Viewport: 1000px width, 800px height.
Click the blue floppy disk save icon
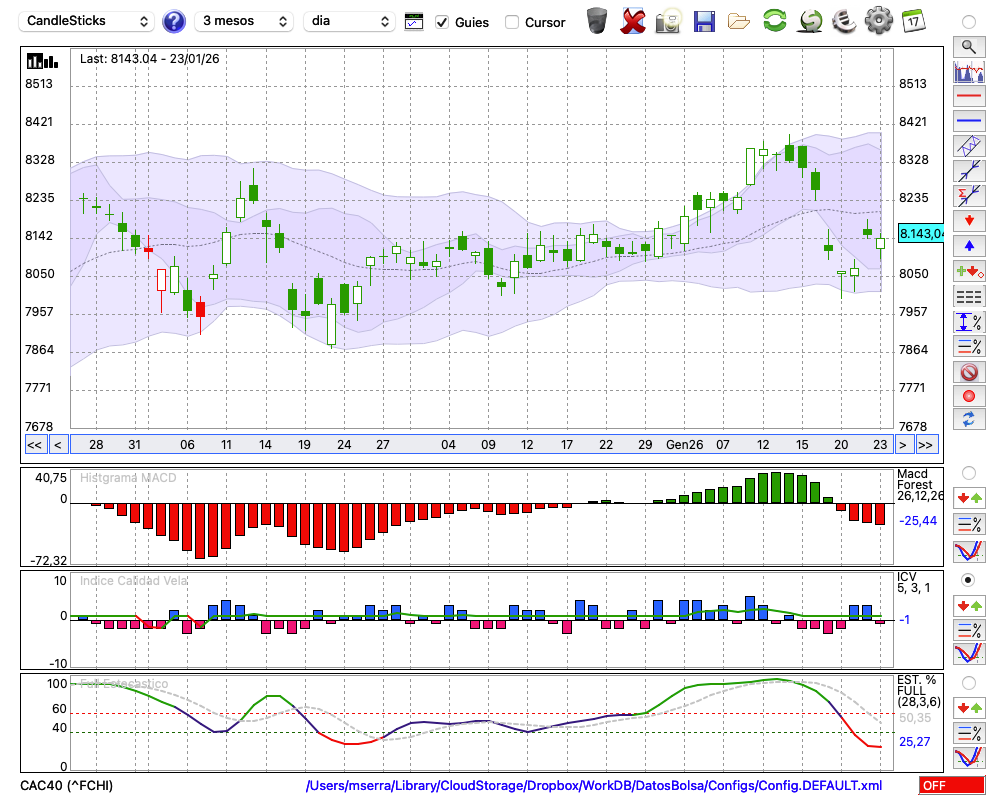tap(704, 21)
